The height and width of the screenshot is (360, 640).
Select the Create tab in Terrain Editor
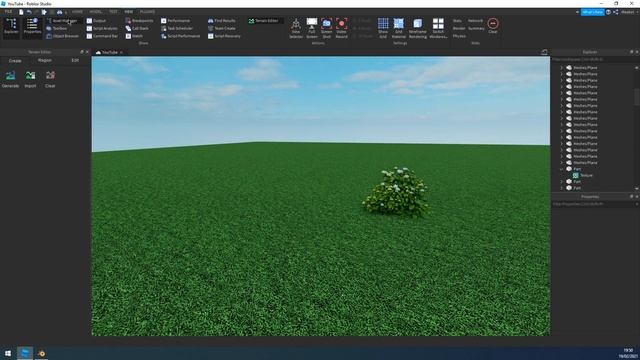click(x=15, y=61)
